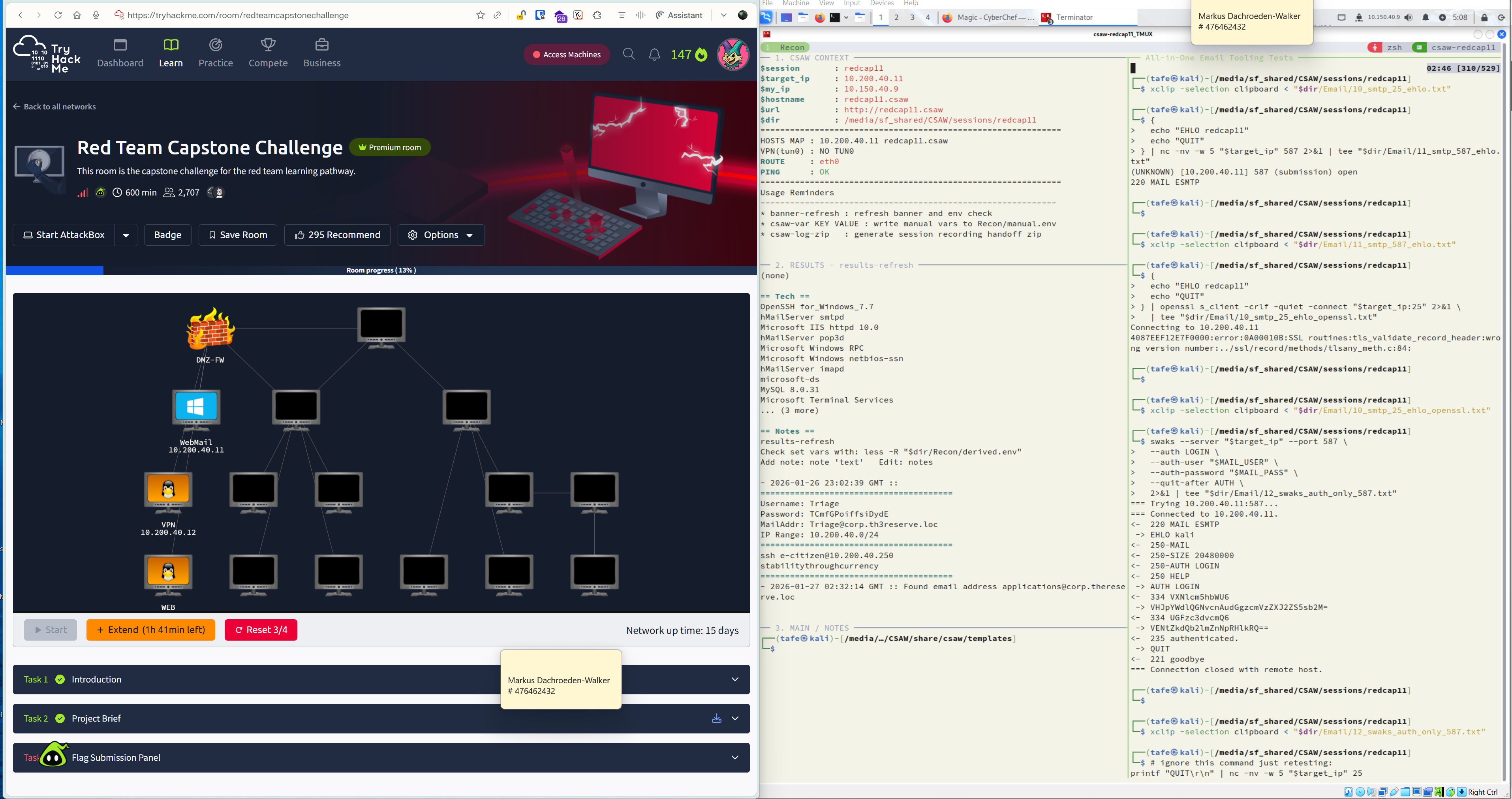This screenshot has height=799, width=1512.
Task: Click the notifications bell icon
Action: click(x=654, y=55)
